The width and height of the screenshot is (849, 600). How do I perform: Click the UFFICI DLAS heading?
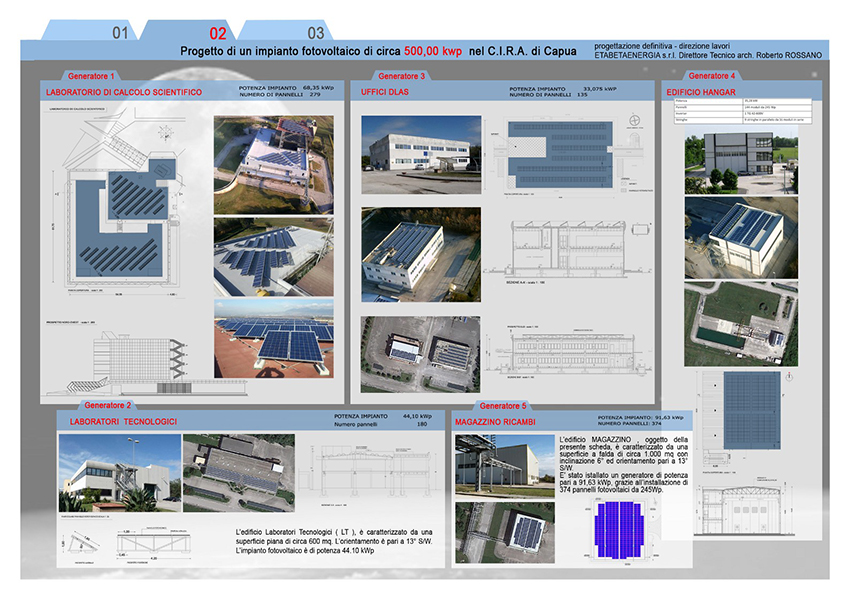click(387, 93)
